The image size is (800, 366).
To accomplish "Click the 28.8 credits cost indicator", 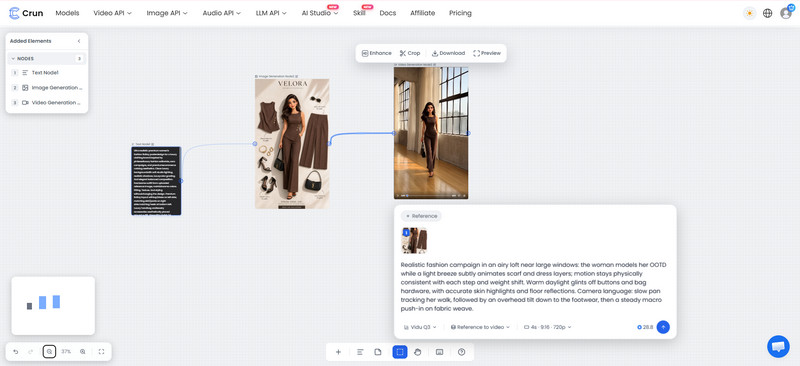I will (645, 327).
